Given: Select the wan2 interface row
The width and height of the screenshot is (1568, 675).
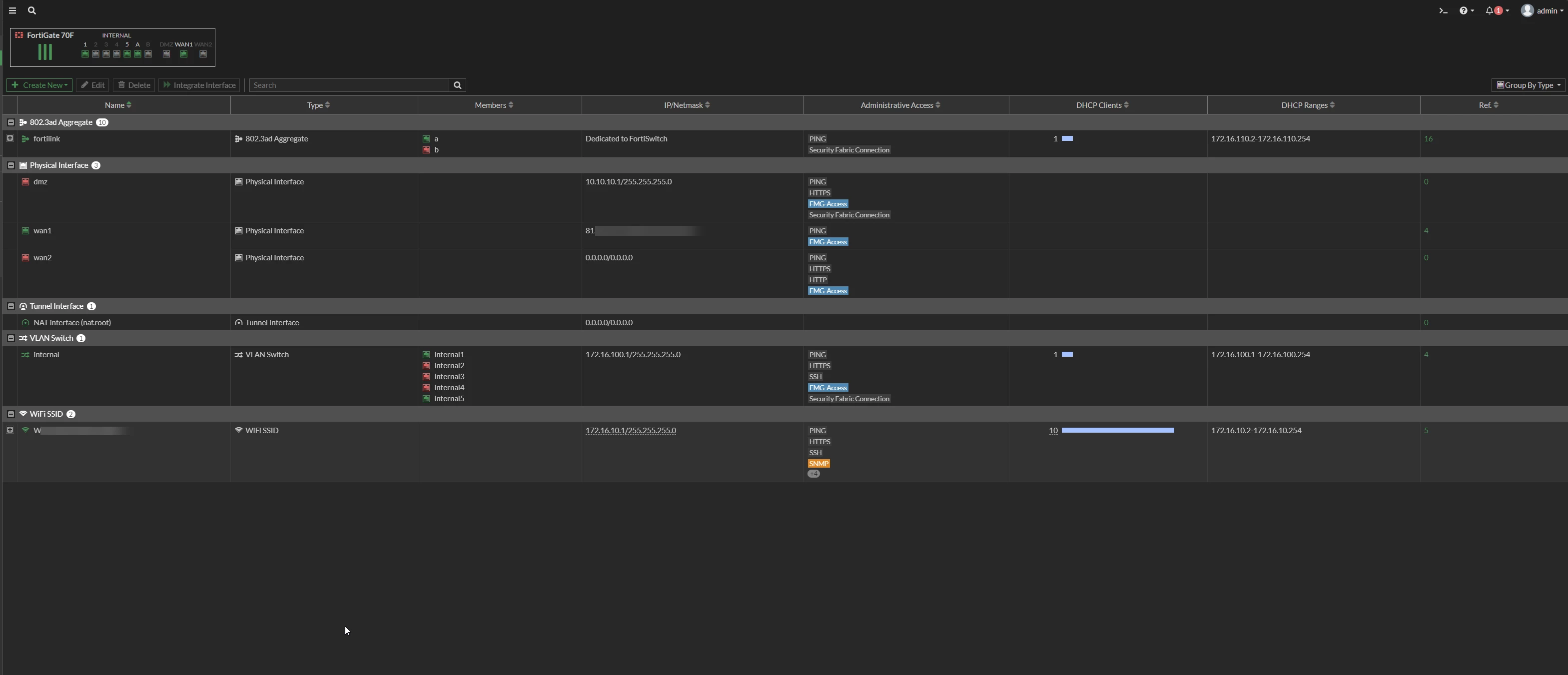Looking at the screenshot, I should click(785, 274).
